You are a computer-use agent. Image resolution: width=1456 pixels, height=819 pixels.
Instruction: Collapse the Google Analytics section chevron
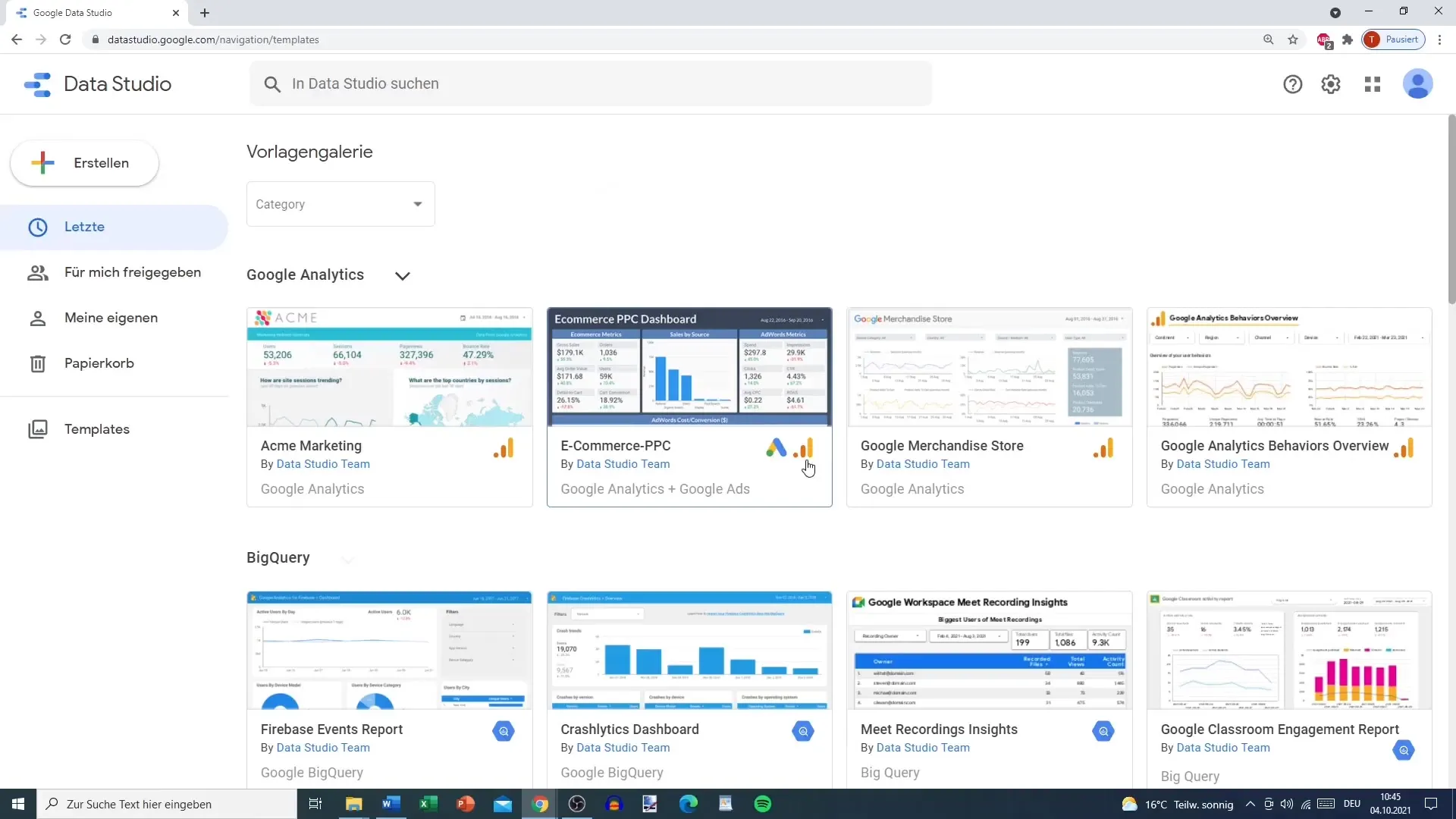[403, 275]
